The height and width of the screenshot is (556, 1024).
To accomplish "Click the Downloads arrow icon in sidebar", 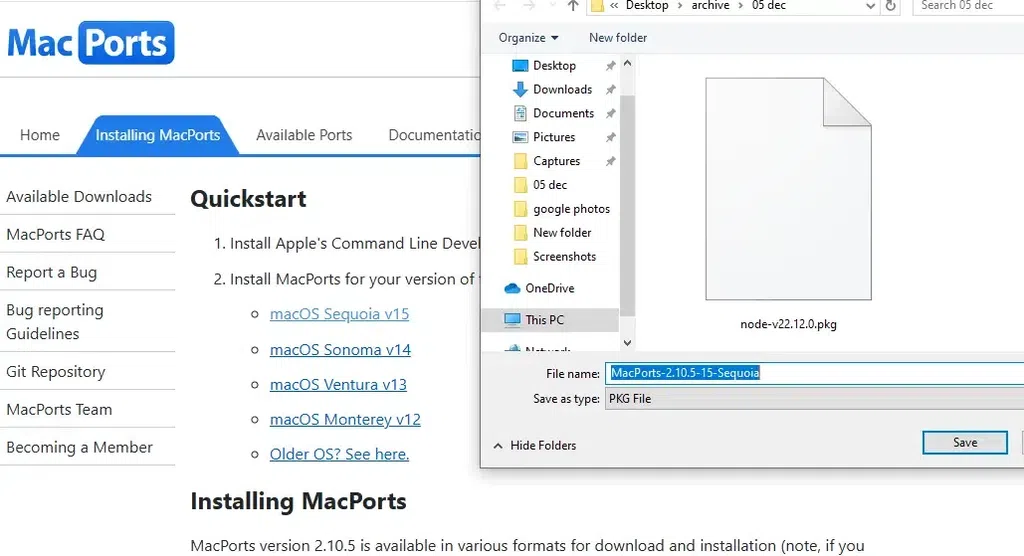I will (x=520, y=90).
